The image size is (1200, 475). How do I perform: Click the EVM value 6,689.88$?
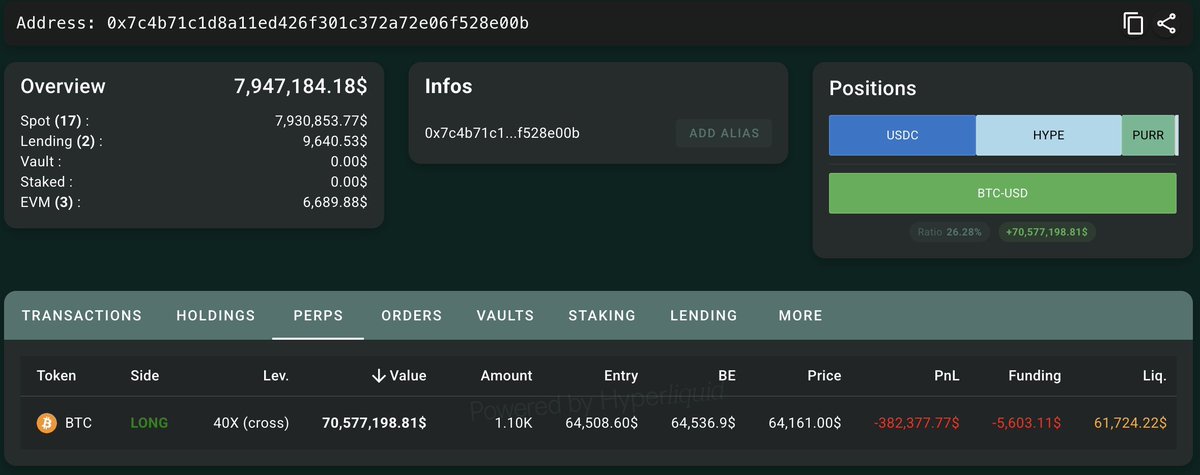pos(335,202)
